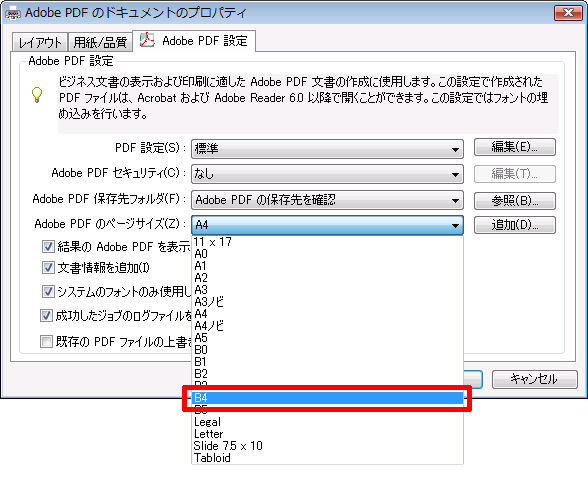Enable 既存の PDF ファイルの上書き checkbox
Image resolution: width=588 pixels, height=480 pixels.
pyautogui.click(x=46, y=342)
